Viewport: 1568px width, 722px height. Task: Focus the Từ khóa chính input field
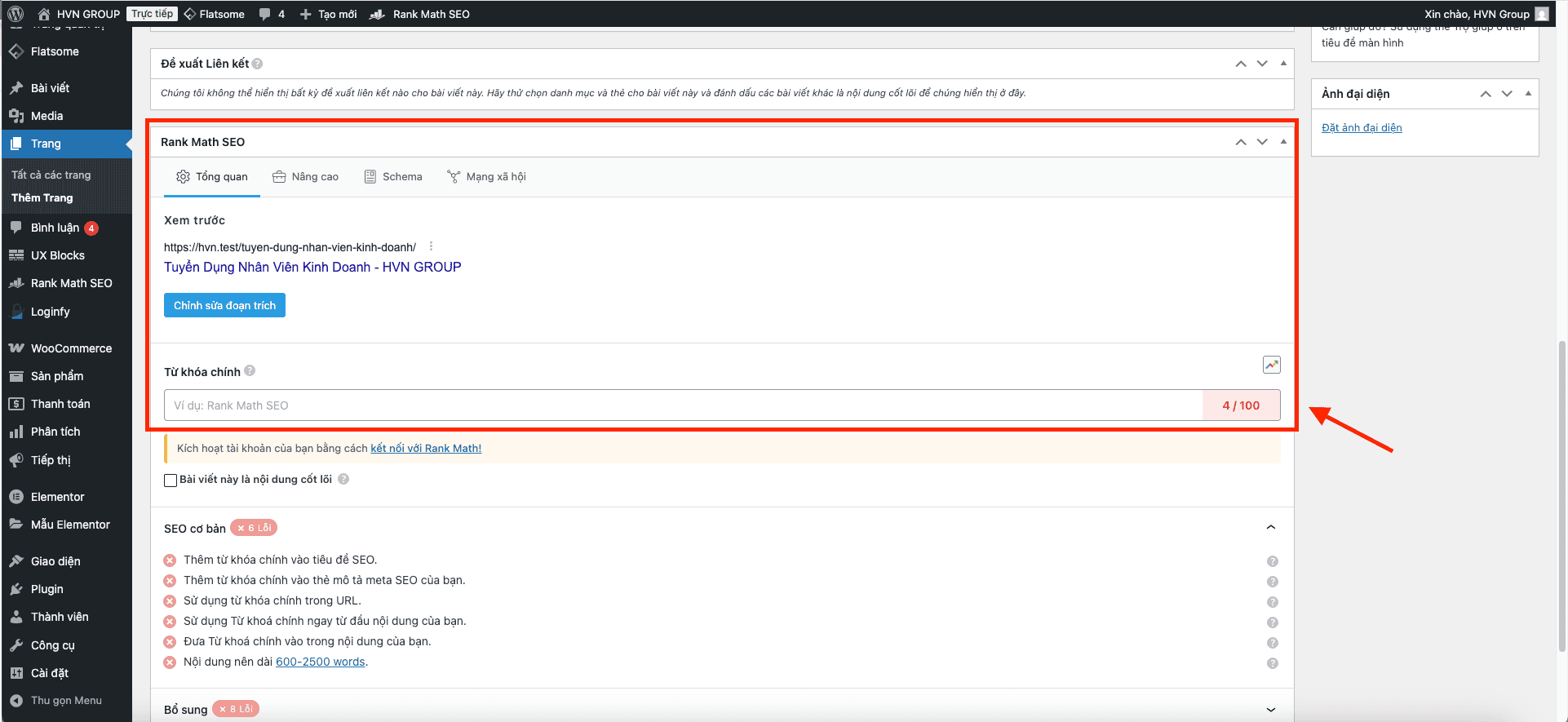point(684,405)
